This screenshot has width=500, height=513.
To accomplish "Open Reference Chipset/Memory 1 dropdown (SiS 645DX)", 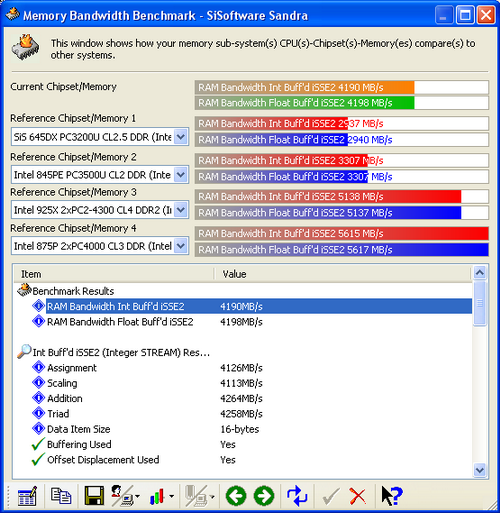I will point(181,137).
